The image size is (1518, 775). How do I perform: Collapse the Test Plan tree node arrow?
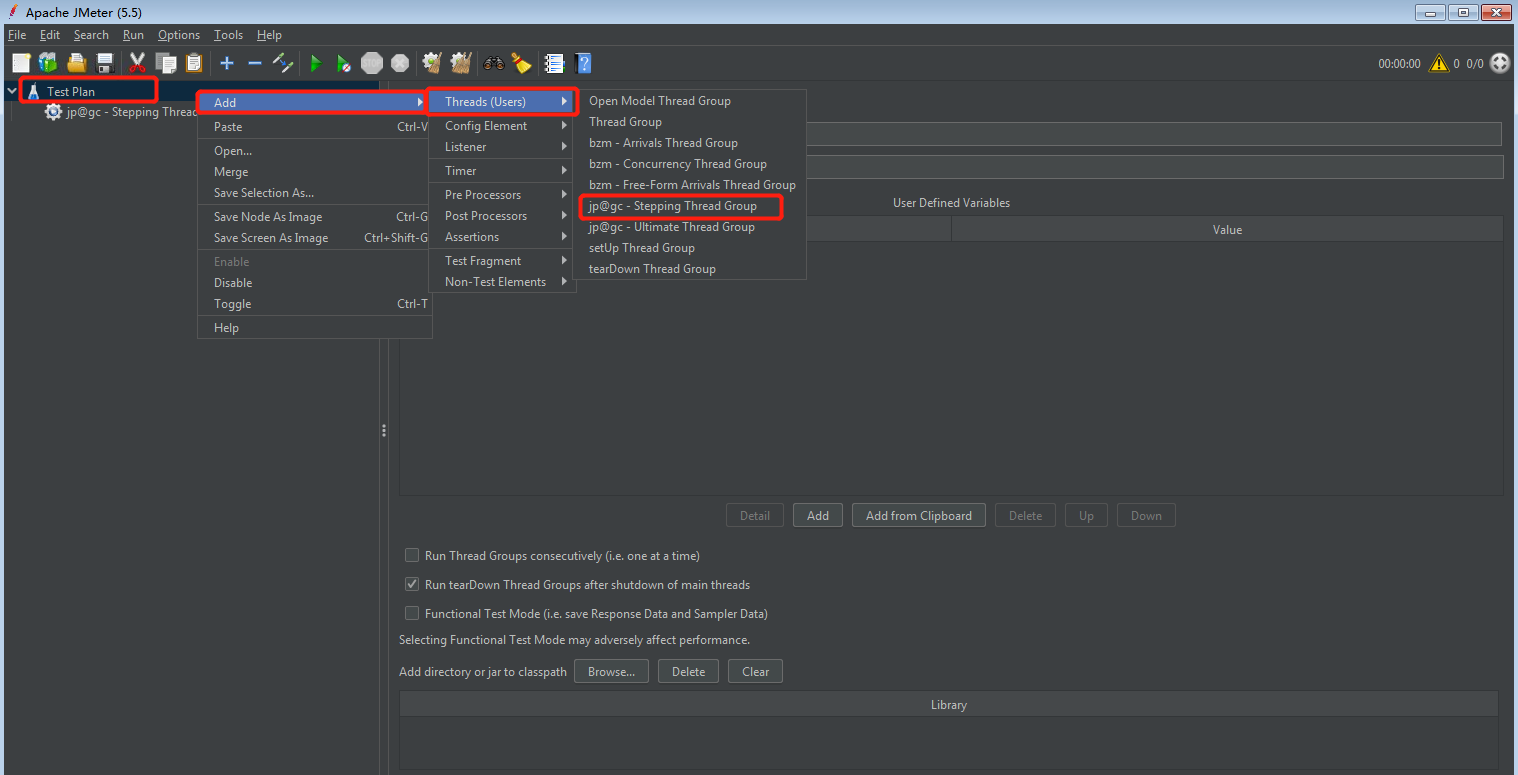coord(12,91)
